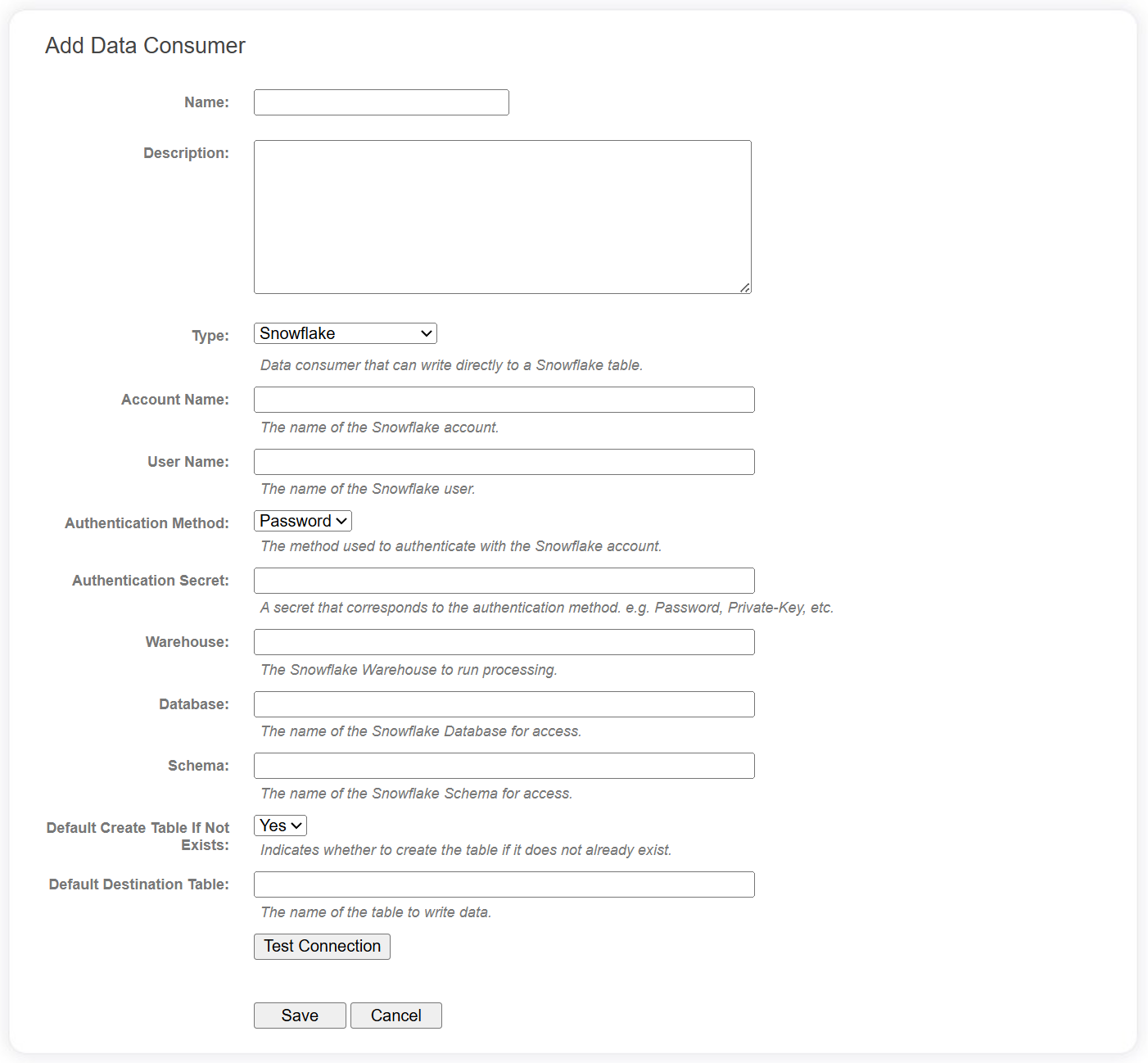
Task: Click 'The name of the table to write data.' hint
Action: [x=376, y=912]
